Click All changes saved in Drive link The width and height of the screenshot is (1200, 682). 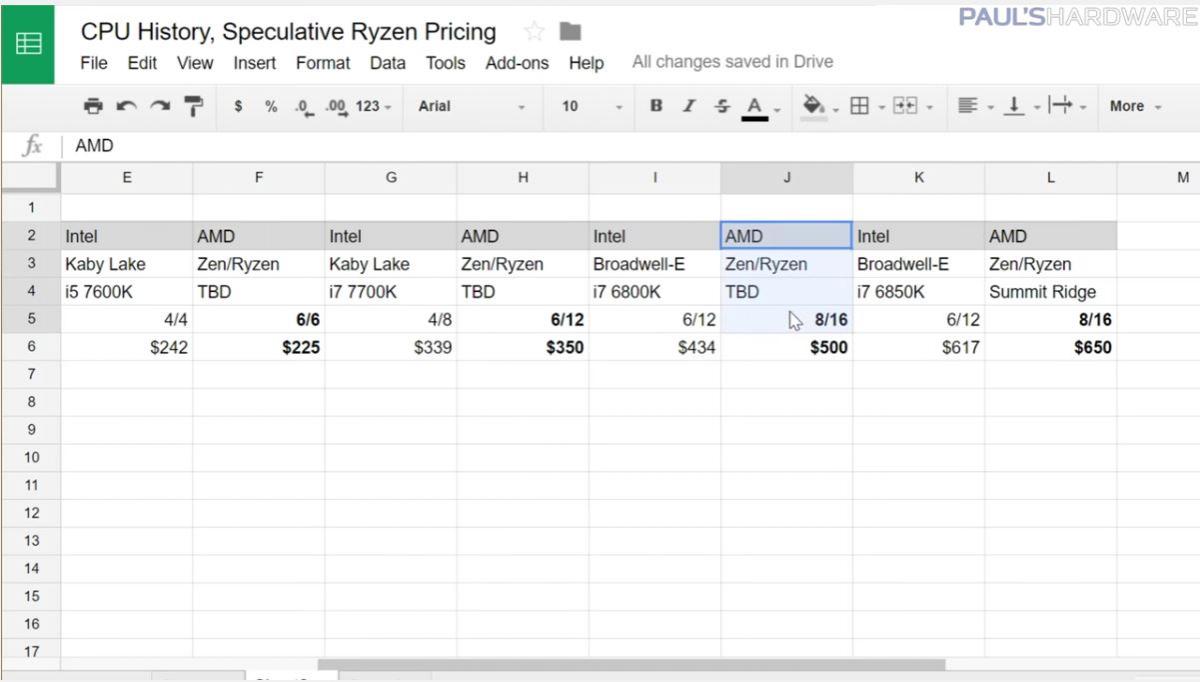[732, 62]
